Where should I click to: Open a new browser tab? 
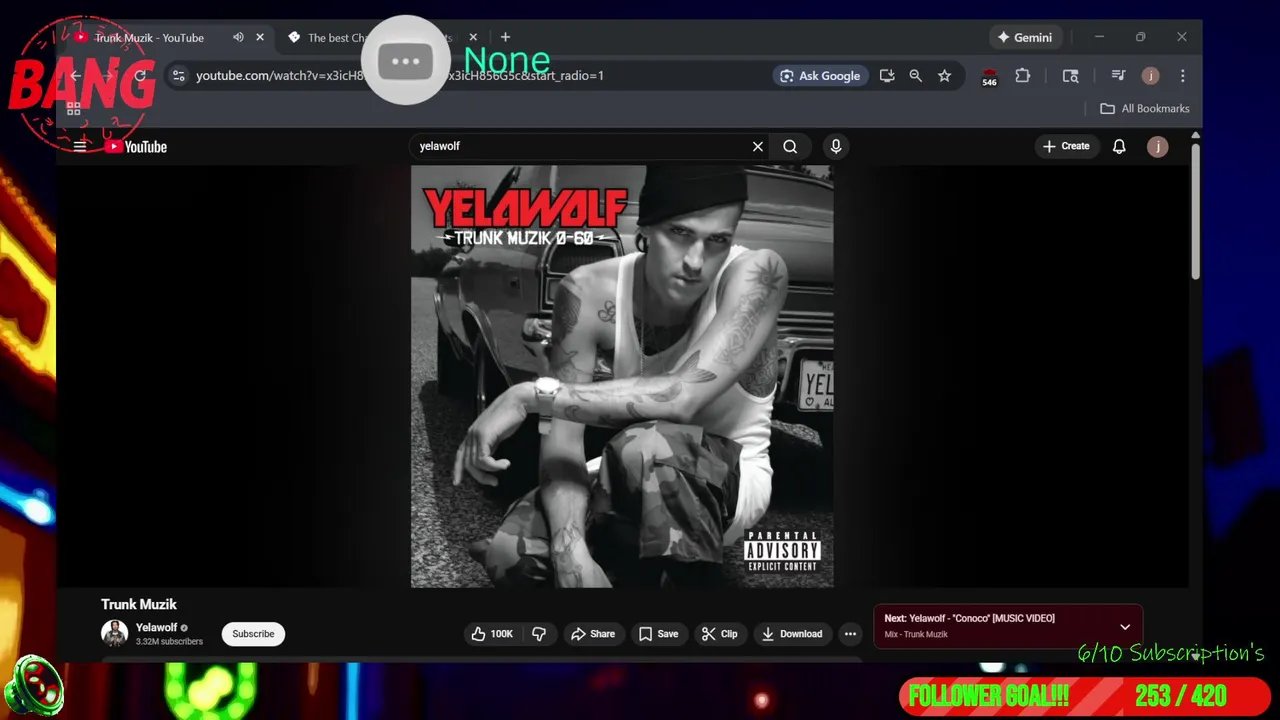[x=505, y=38]
